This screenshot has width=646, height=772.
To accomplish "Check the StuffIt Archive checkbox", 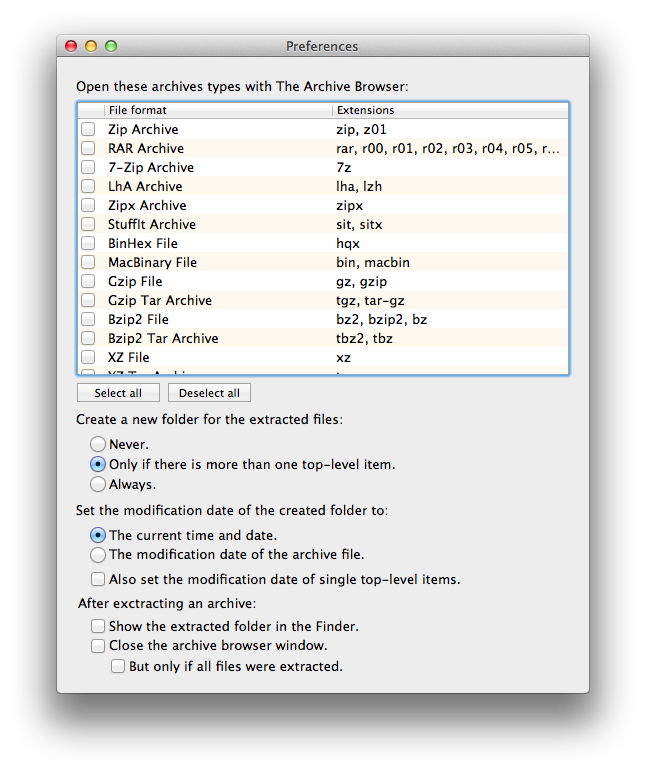I will tap(88, 224).
